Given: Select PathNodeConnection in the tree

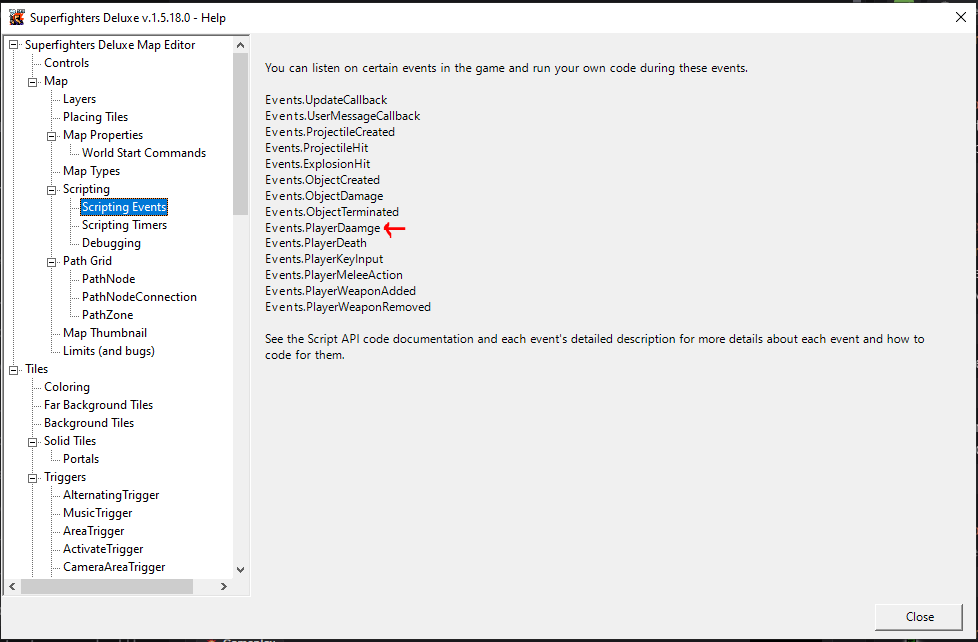Looking at the screenshot, I should pos(139,297).
